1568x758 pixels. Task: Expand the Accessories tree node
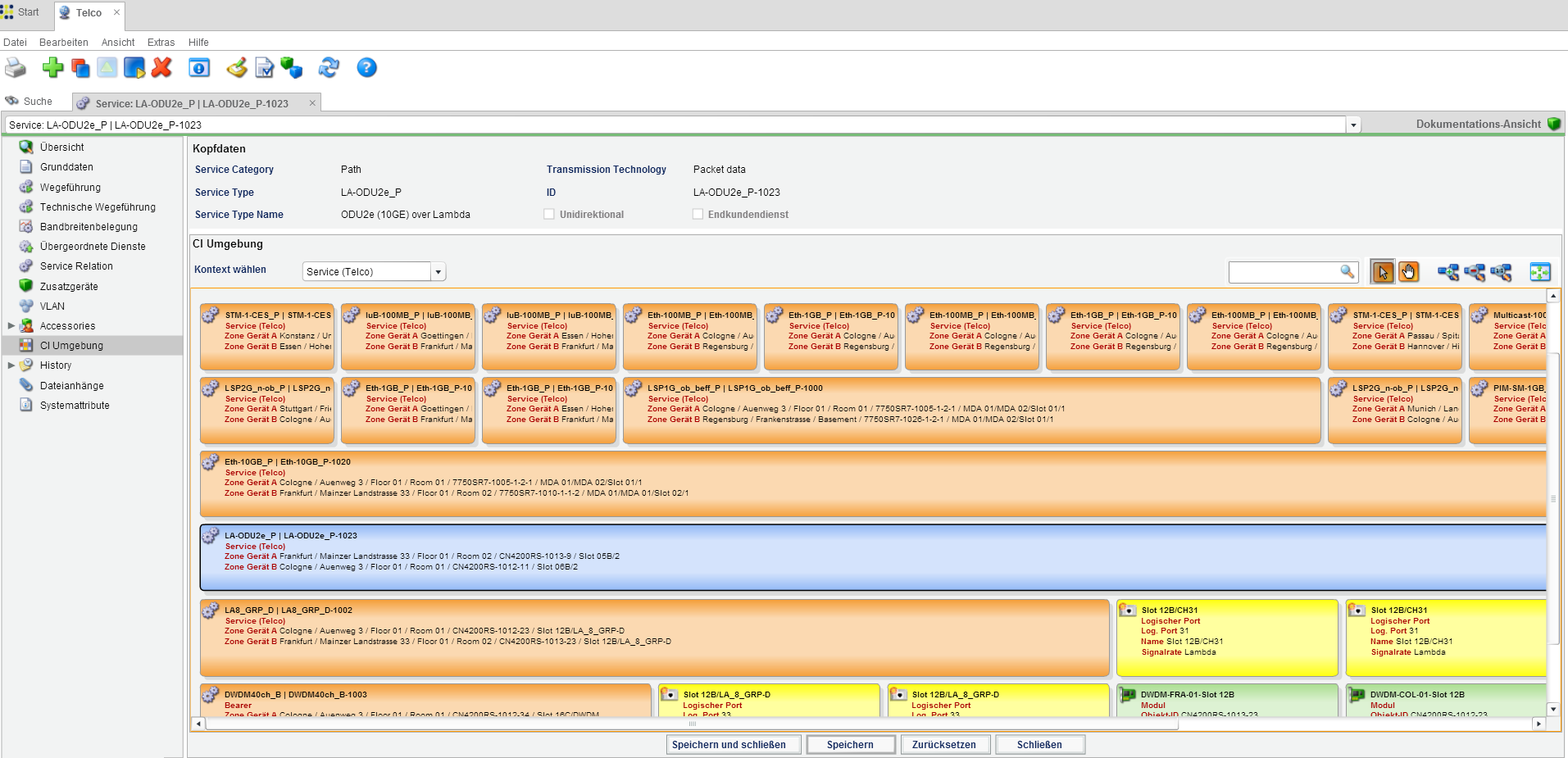click(11, 326)
